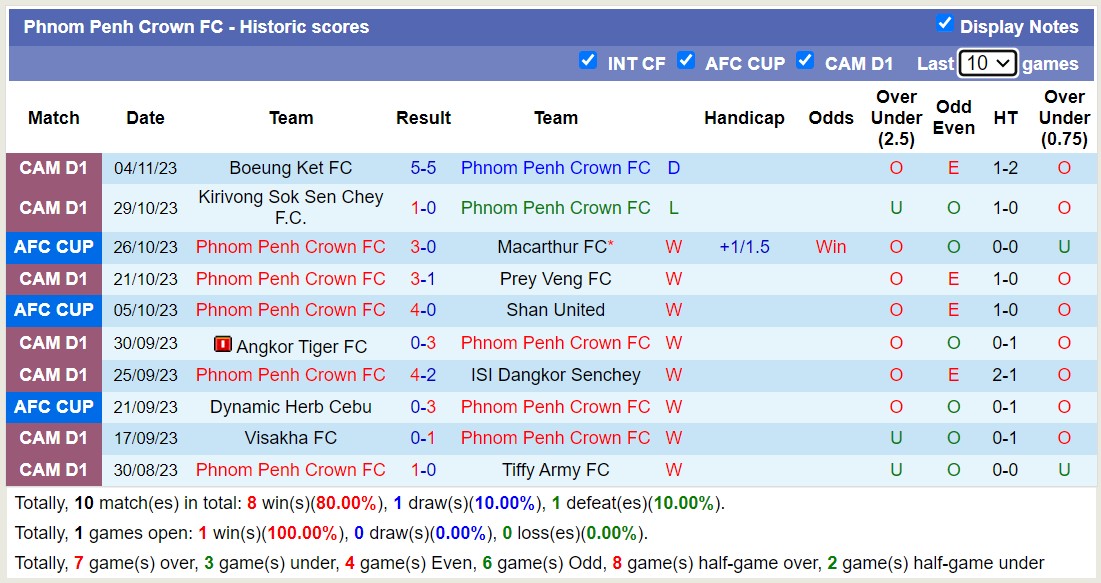
Task: Open the Phnom Penh Crown FC team link
Action: (555, 168)
